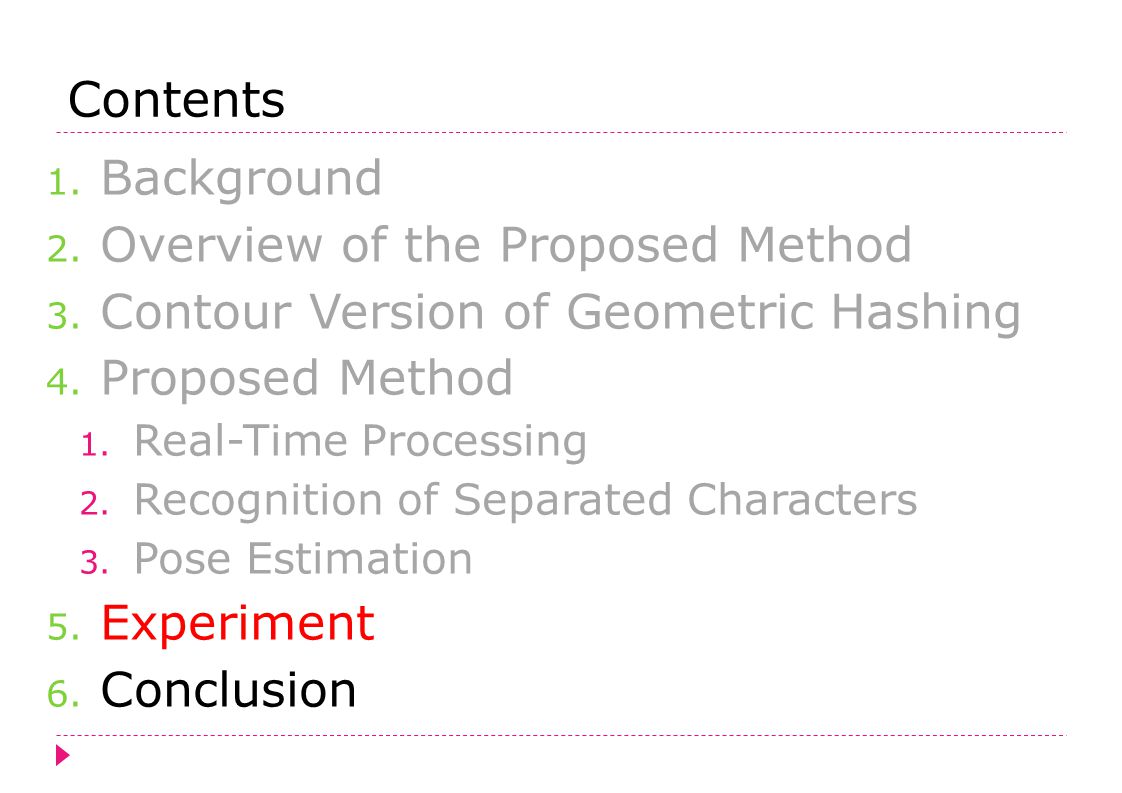1122x793 pixels.
Task: Click the Background list item
Action: 242,179
